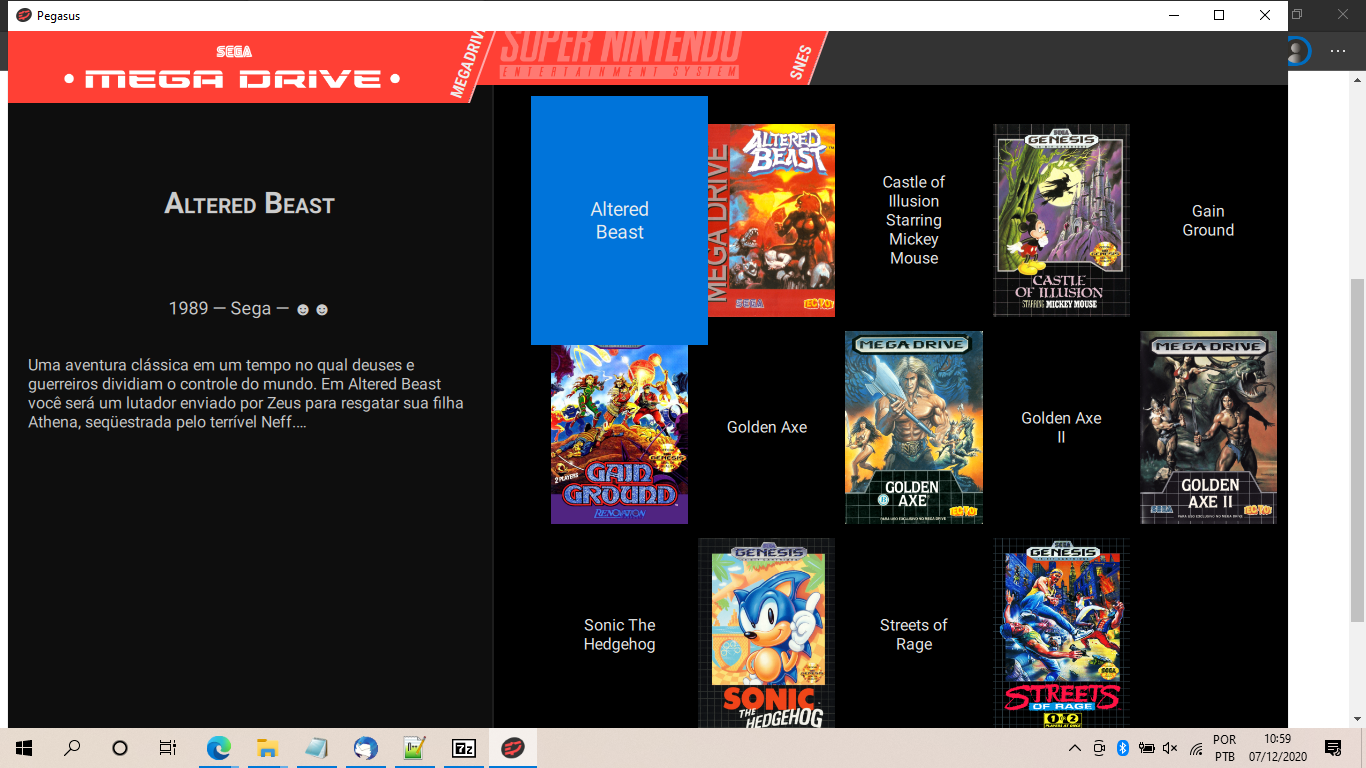Click the first smiley icon beside Sega
1366x768 pixels.
coord(302,309)
